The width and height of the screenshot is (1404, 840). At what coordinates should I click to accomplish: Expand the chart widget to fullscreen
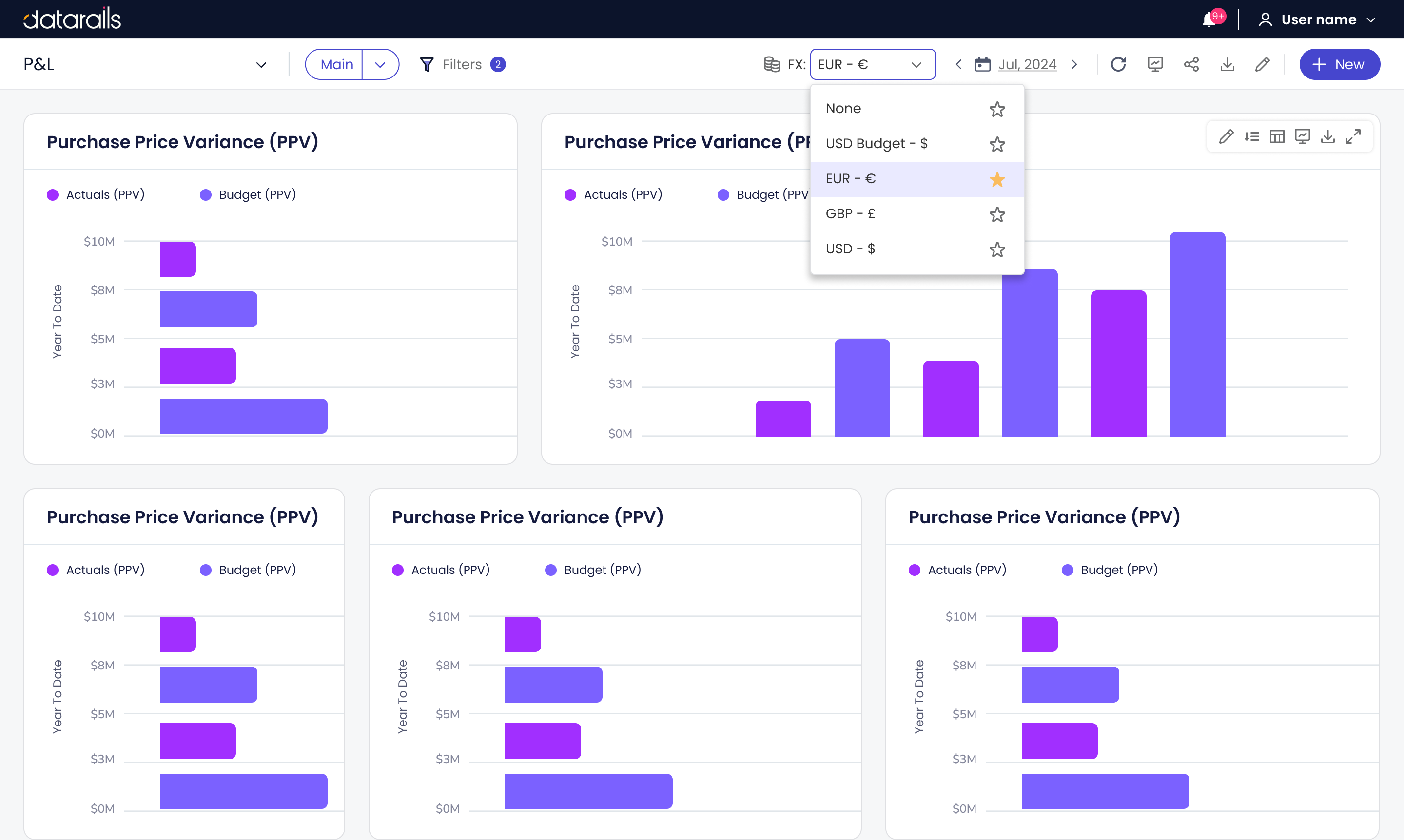click(1353, 136)
